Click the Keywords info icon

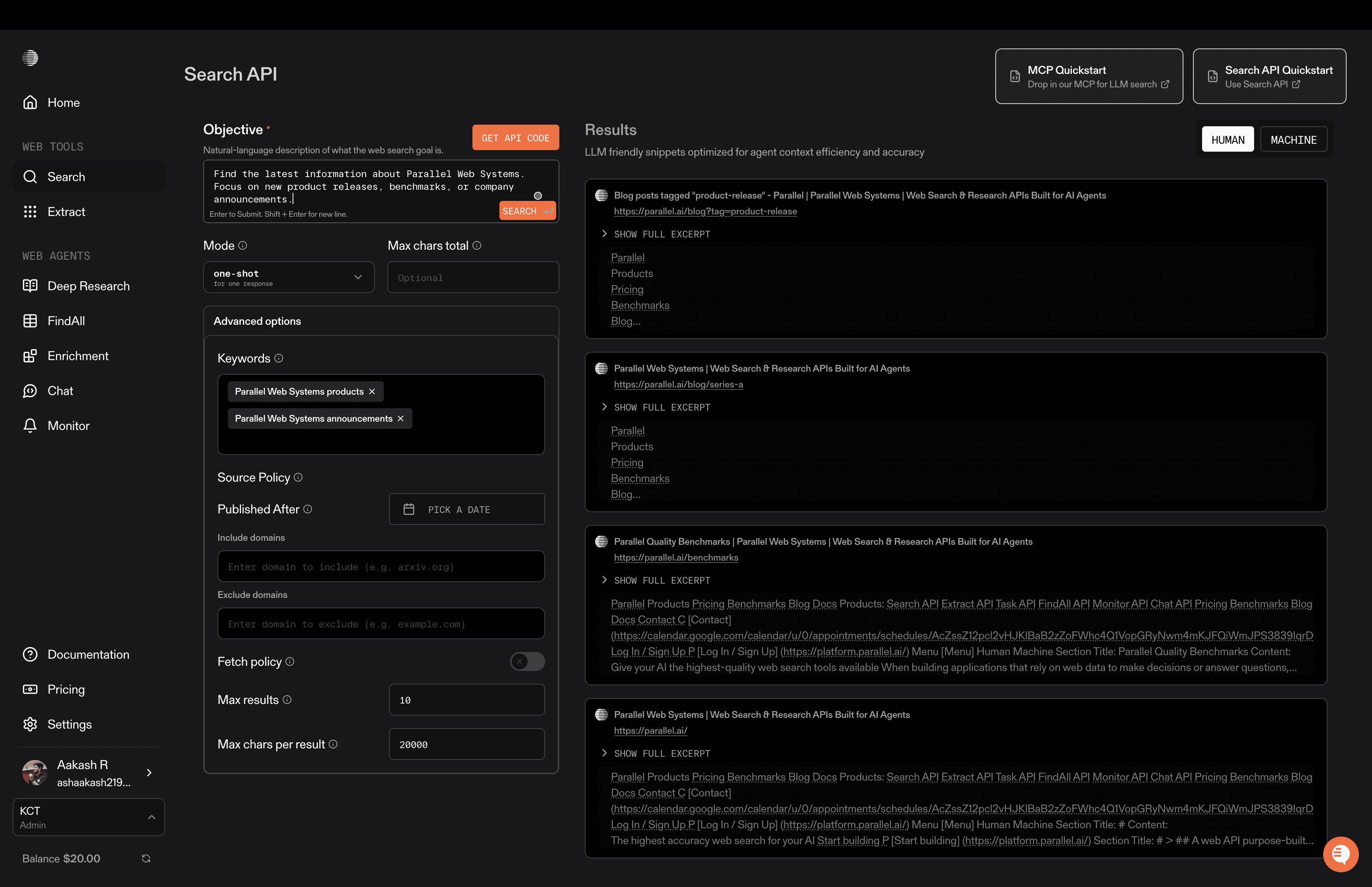pos(279,358)
